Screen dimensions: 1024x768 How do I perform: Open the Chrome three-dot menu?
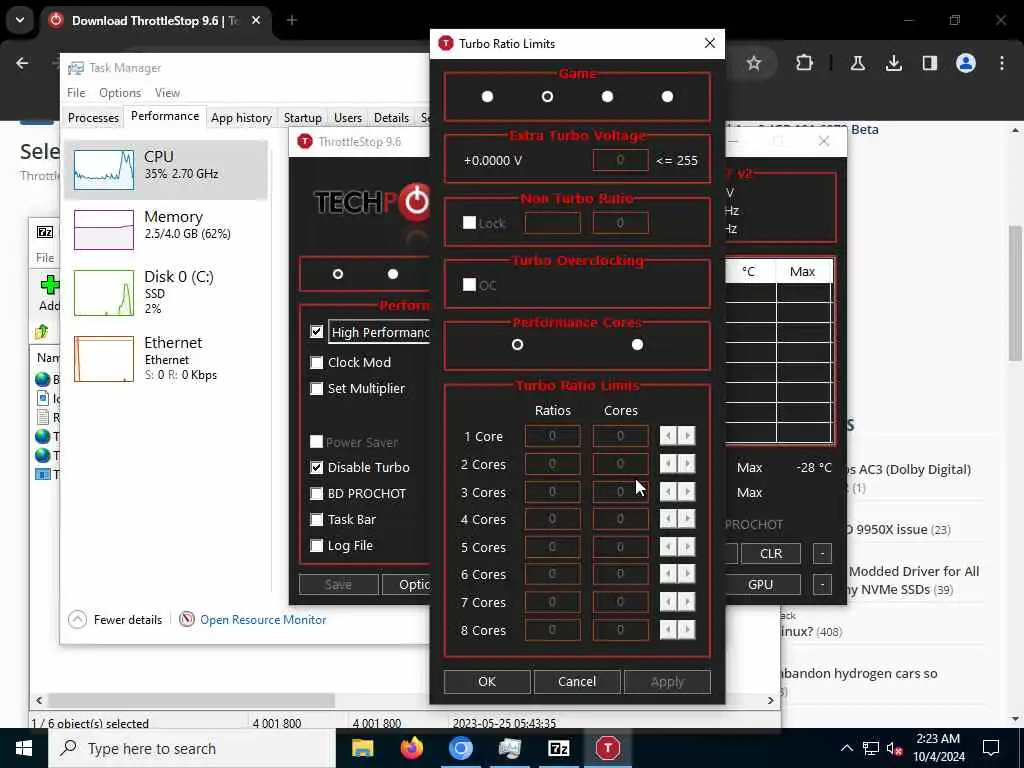tap(1002, 63)
